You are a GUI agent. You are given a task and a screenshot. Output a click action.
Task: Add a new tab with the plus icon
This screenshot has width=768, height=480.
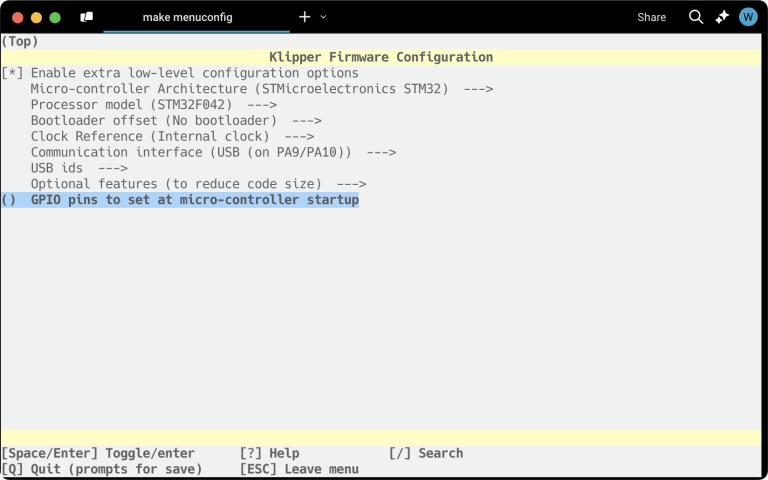[x=305, y=17]
